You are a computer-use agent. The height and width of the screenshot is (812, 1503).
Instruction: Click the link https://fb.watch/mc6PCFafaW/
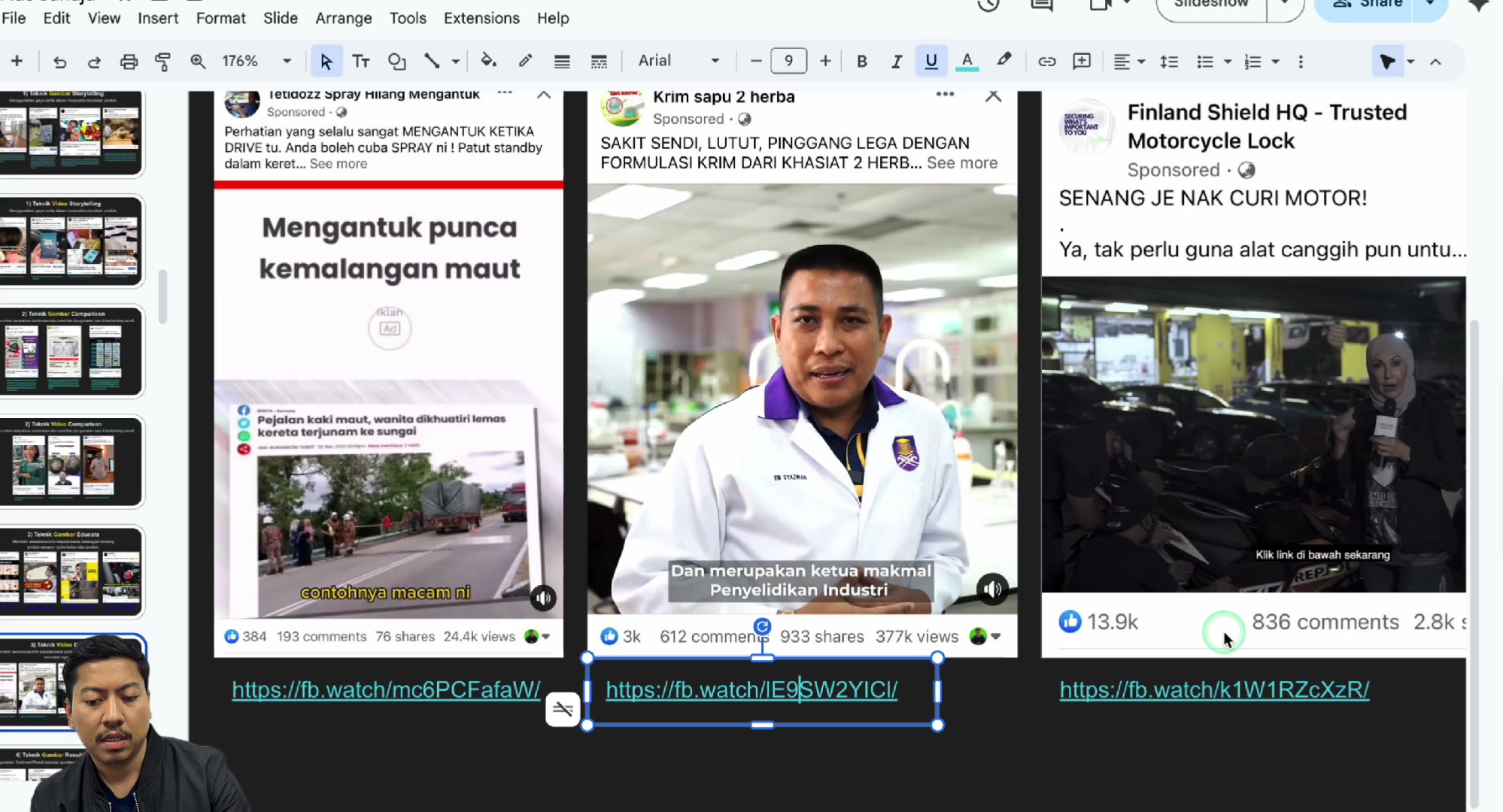point(386,689)
